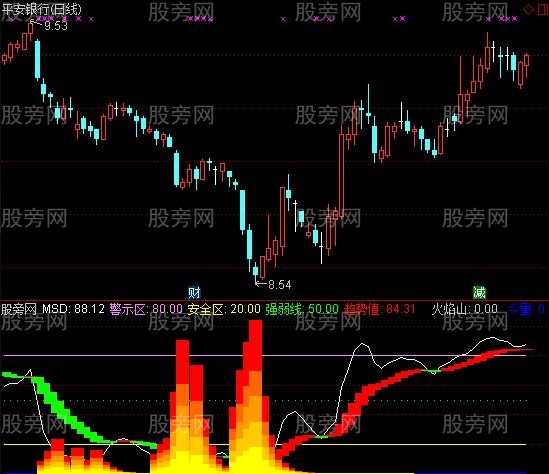Click the purple 80 warning zone line
This screenshot has width=549, height=474.
(x=265, y=355)
